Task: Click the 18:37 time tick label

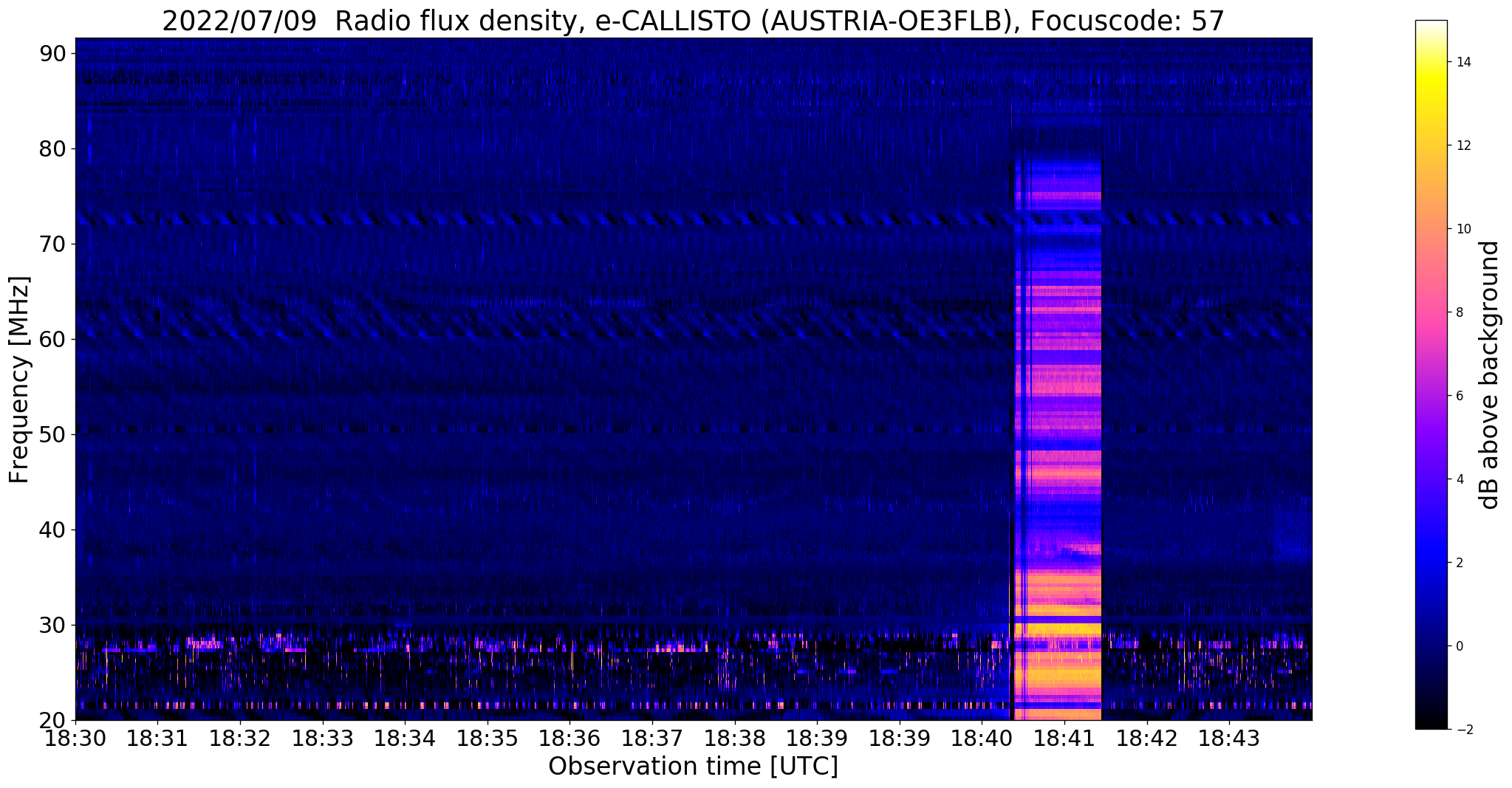Action: tap(652, 738)
